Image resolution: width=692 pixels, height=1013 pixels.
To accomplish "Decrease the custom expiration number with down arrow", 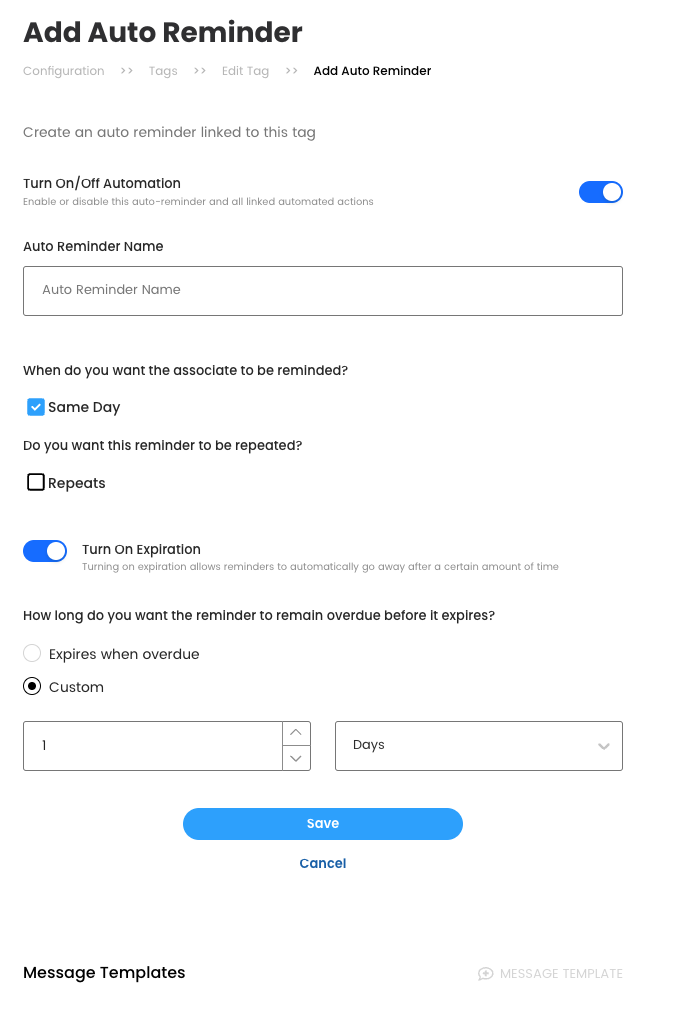I will click(x=295, y=758).
